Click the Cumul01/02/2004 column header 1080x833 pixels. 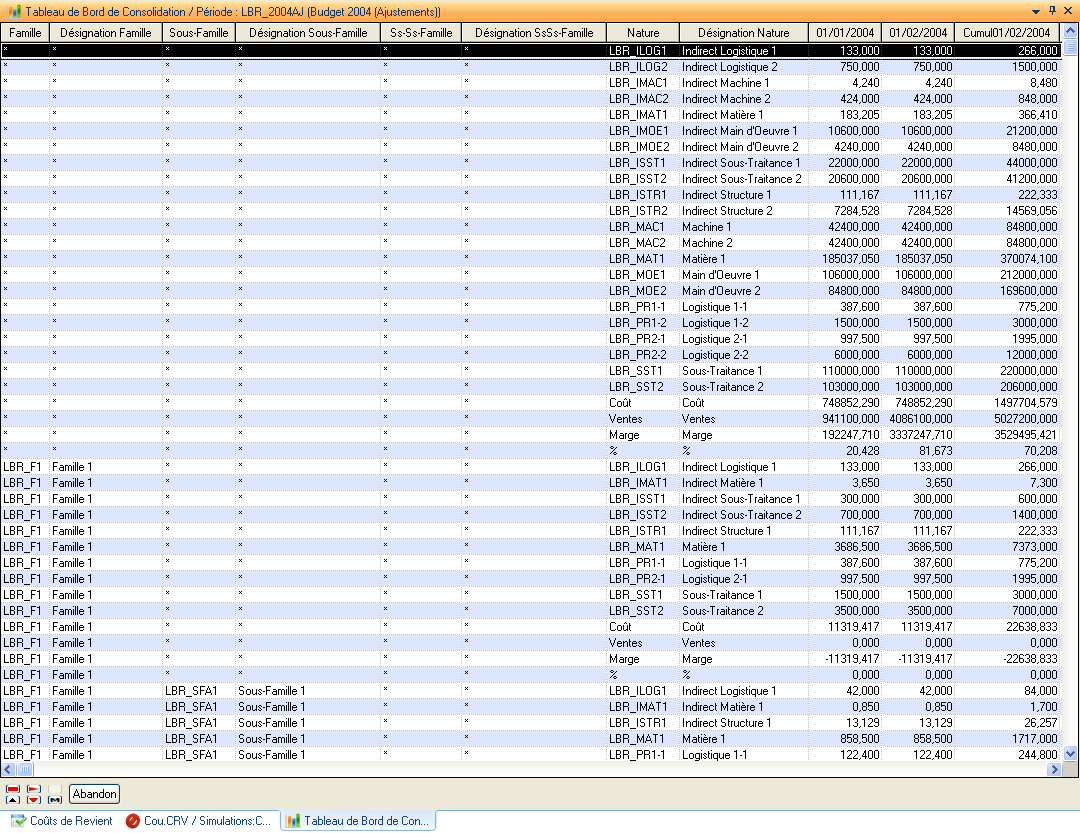coord(1006,33)
